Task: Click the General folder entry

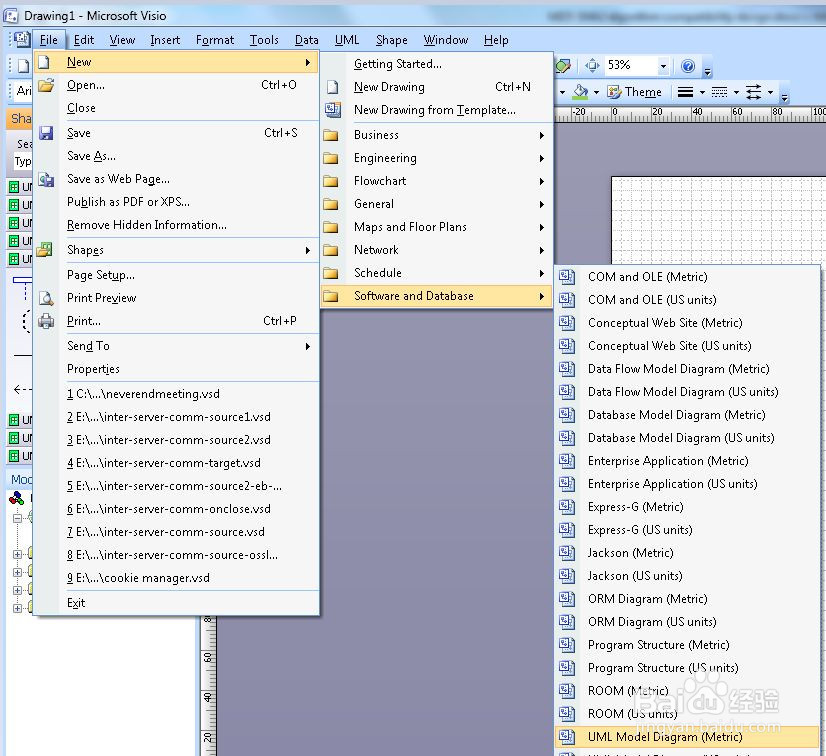Action: coord(437,204)
